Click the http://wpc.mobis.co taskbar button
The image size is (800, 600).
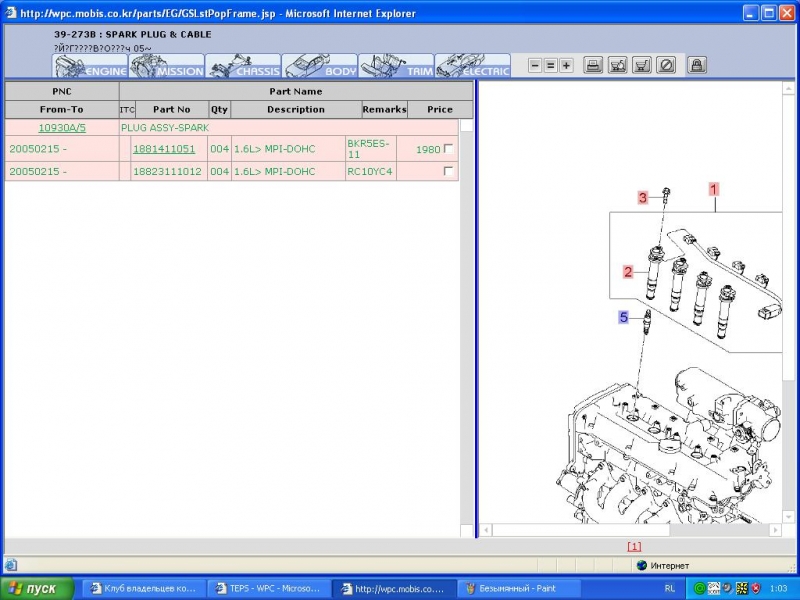point(393,588)
